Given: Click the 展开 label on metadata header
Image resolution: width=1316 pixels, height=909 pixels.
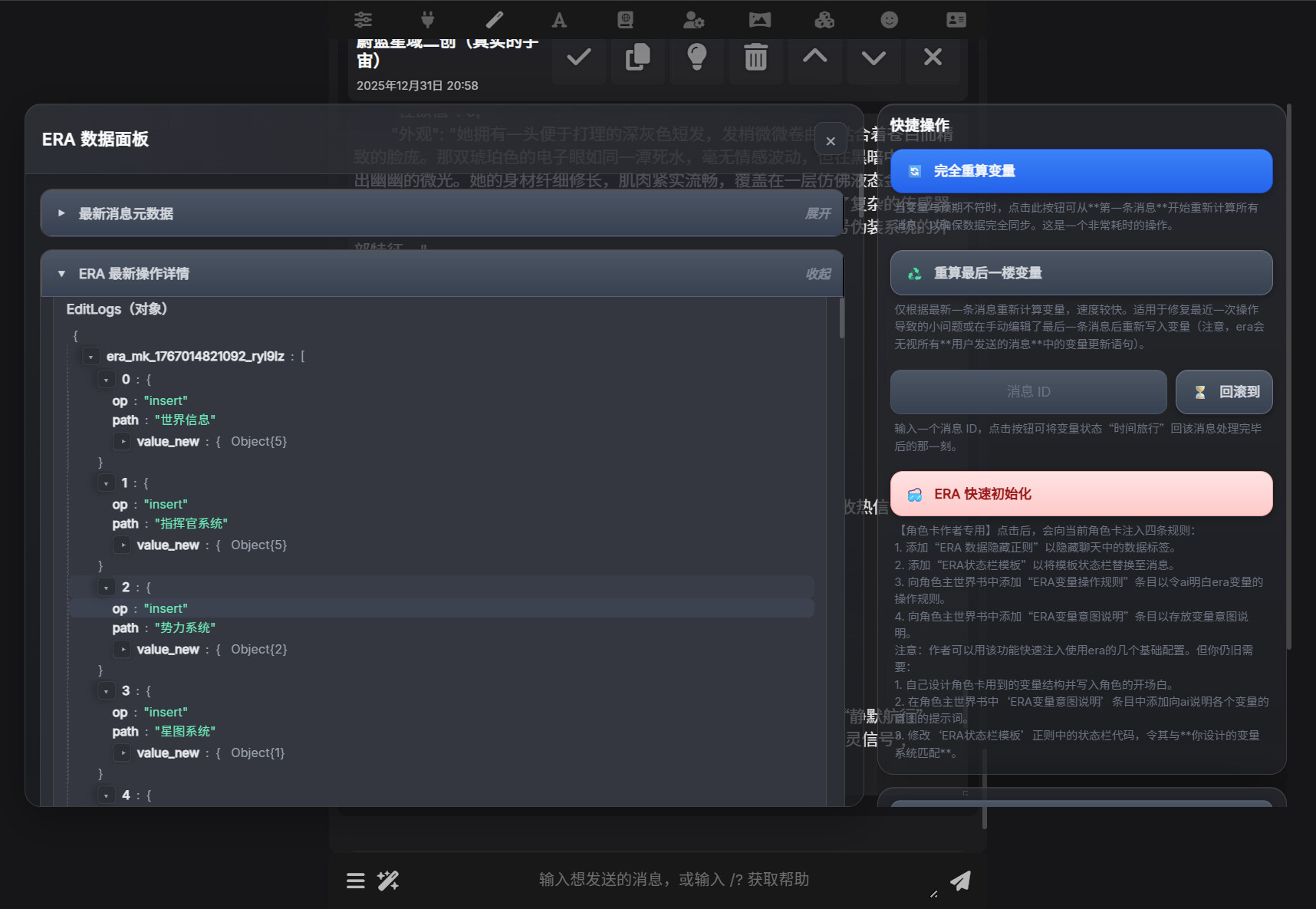Looking at the screenshot, I should tap(818, 213).
